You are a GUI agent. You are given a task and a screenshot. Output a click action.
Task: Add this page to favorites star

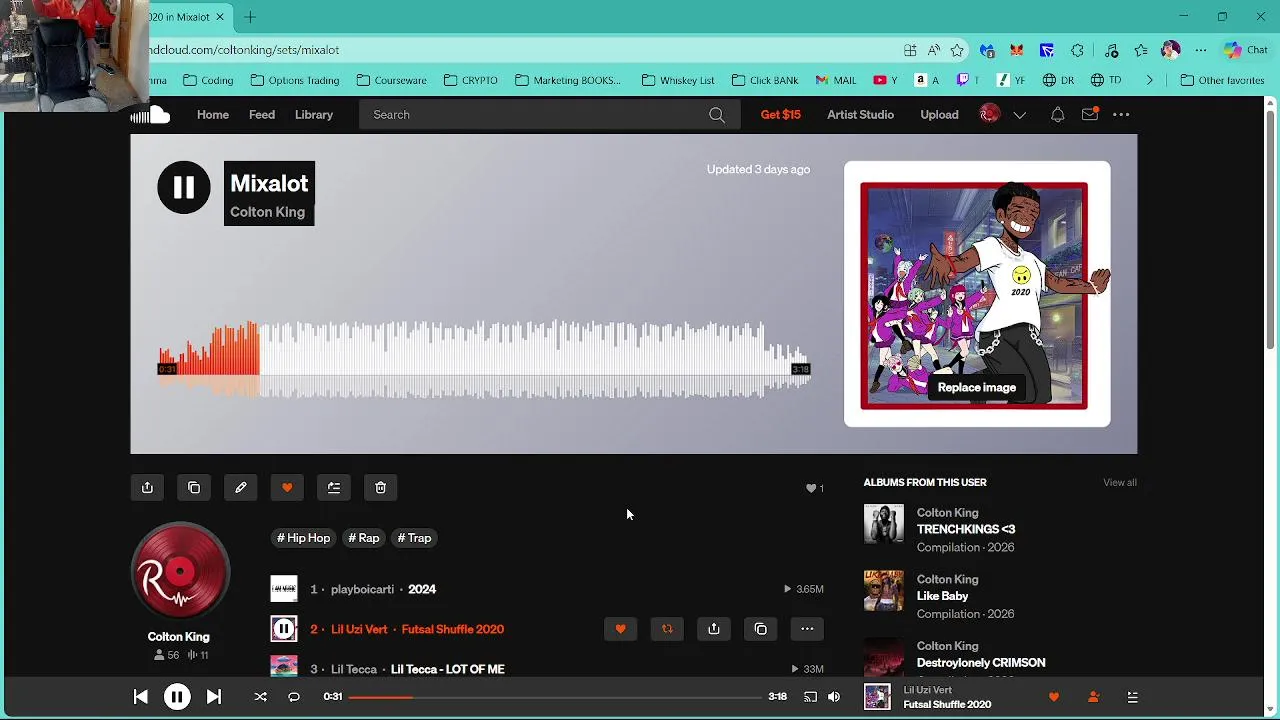tap(957, 50)
